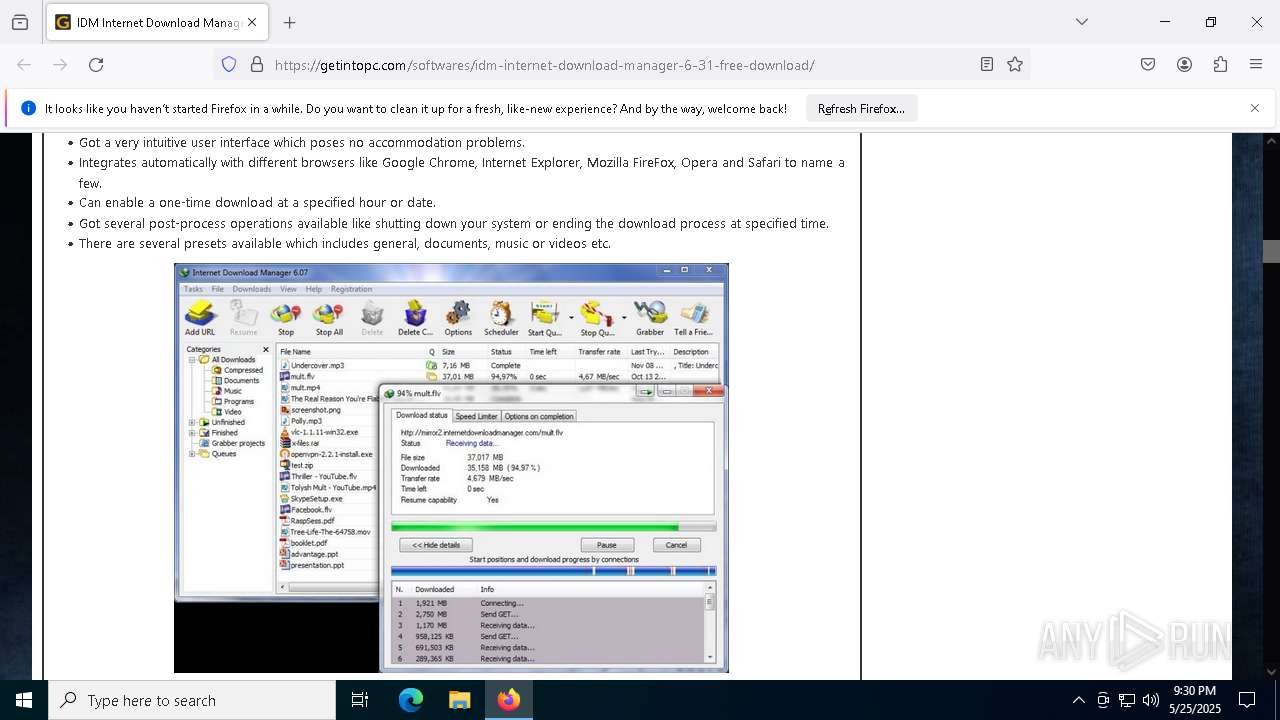Show site security info via the padlock

257,64
